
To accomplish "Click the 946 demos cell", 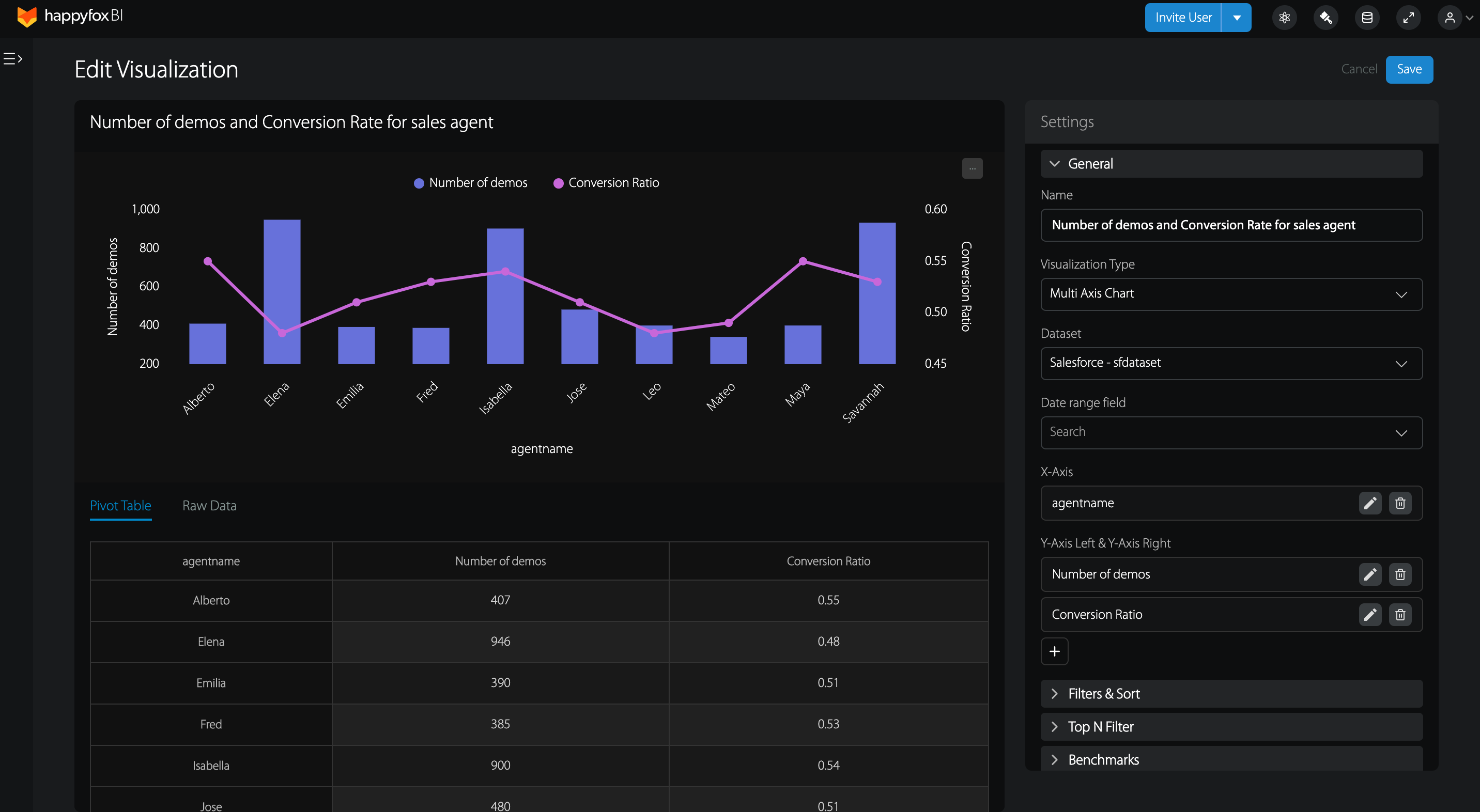I will coord(500,642).
